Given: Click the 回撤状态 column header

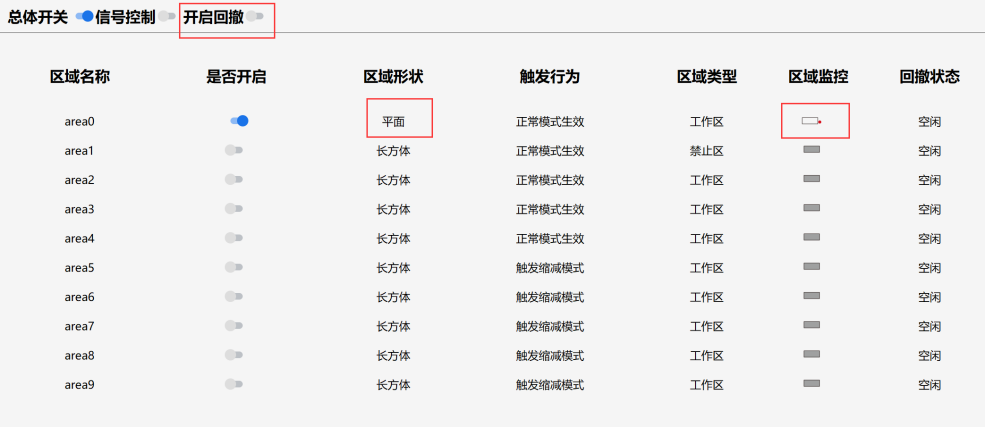Looking at the screenshot, I should (930, 77).
